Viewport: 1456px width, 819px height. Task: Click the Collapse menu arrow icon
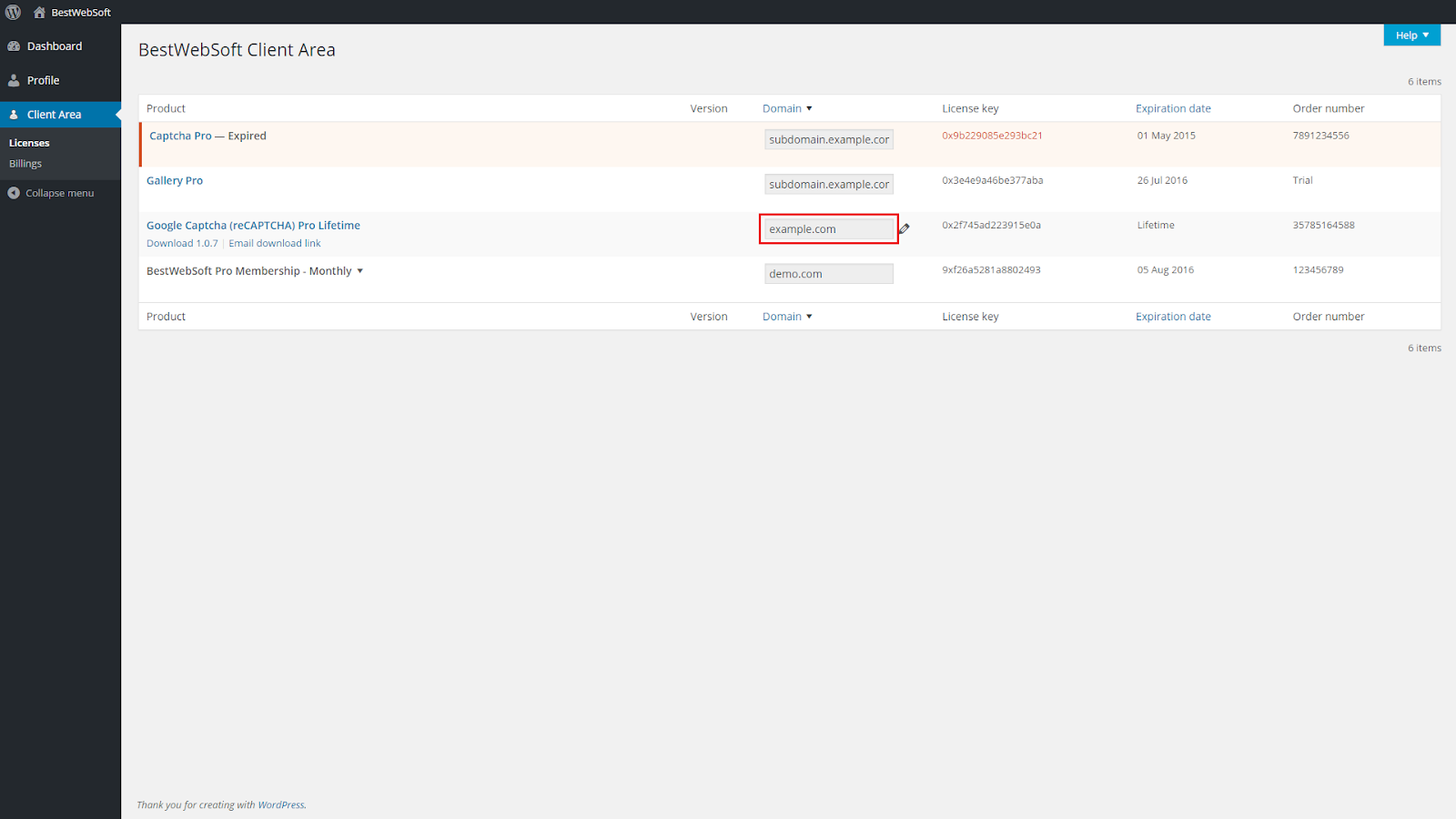14,193
